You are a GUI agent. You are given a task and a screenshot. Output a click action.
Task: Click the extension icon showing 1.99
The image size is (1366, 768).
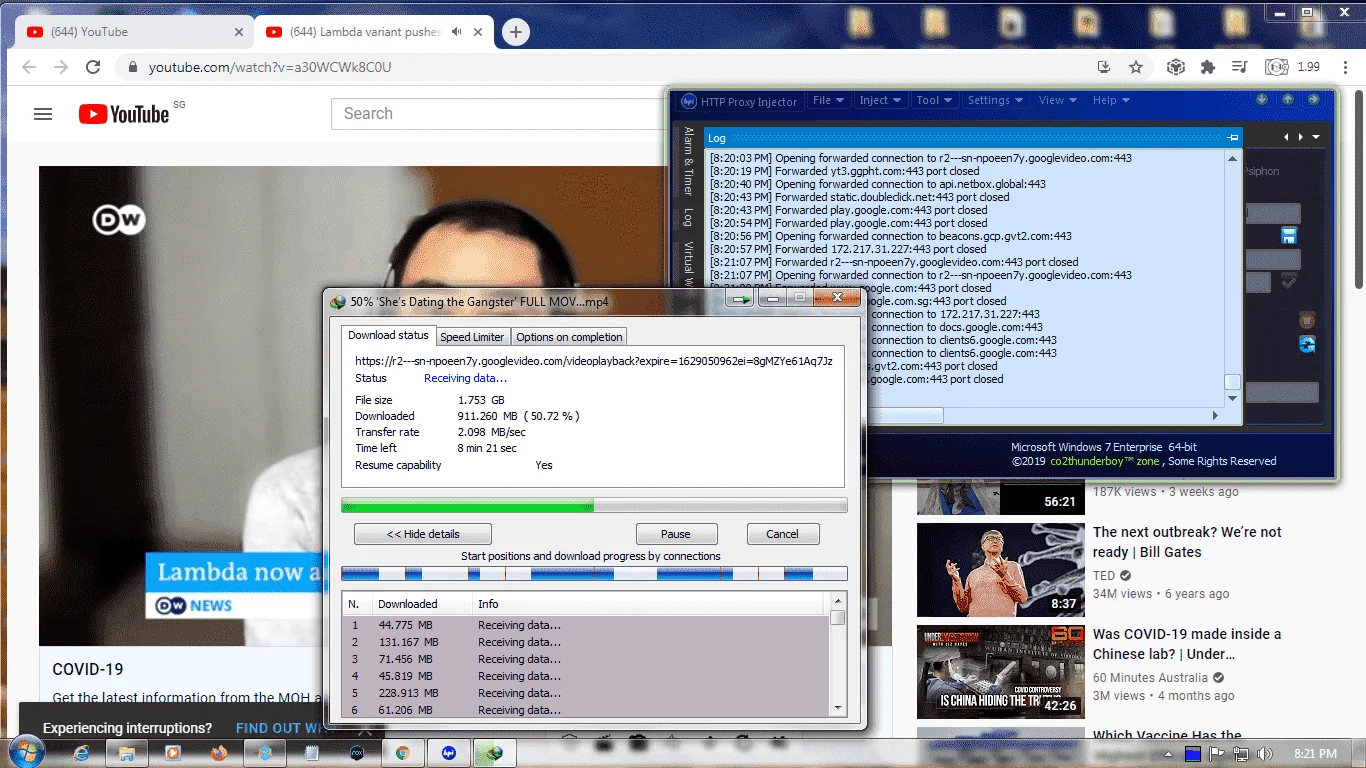[1291, 67]
